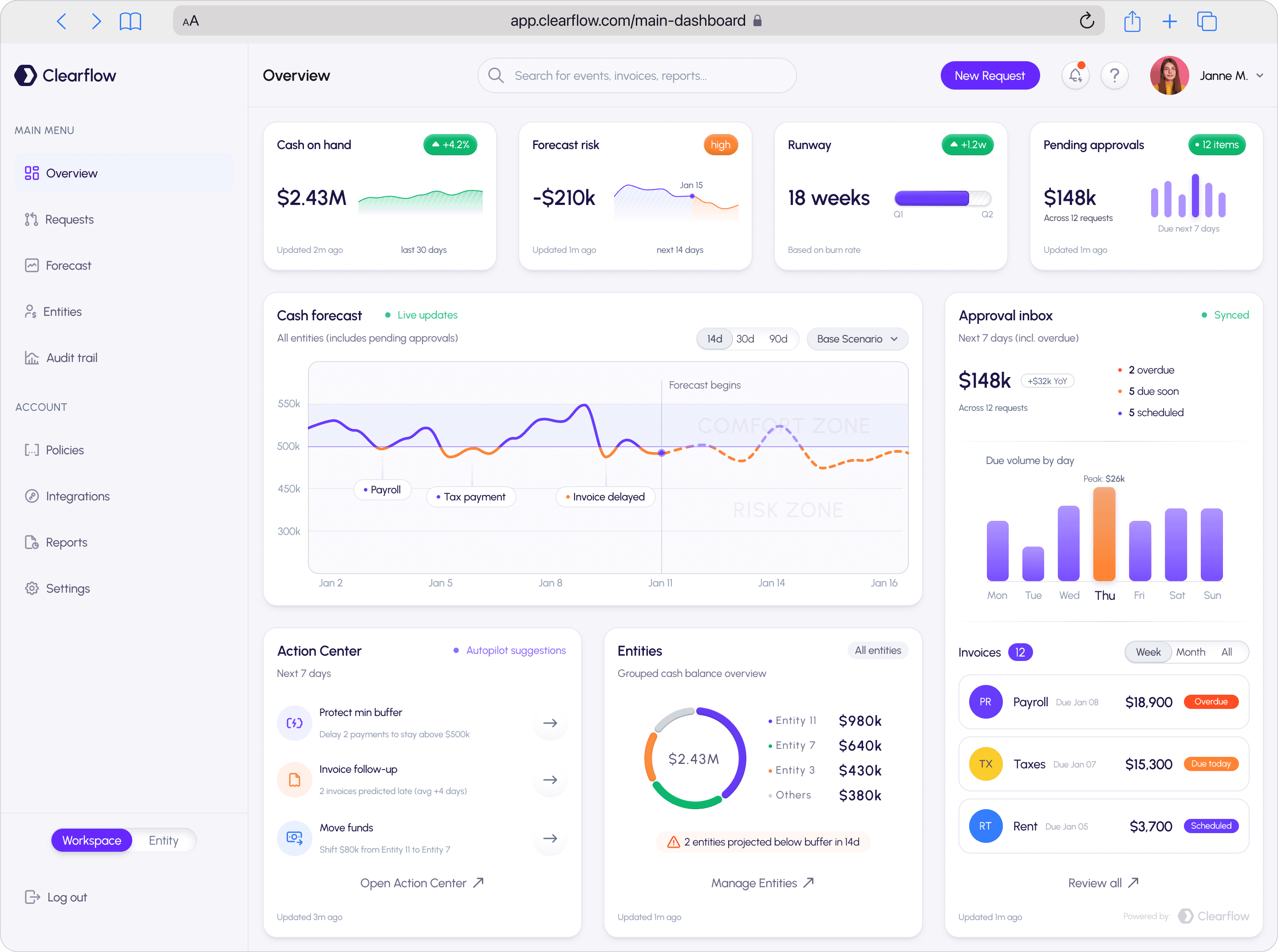This screenshot has height=952, width=1278.
Task: Open the help question mark icon
Action: point(1114,75)
